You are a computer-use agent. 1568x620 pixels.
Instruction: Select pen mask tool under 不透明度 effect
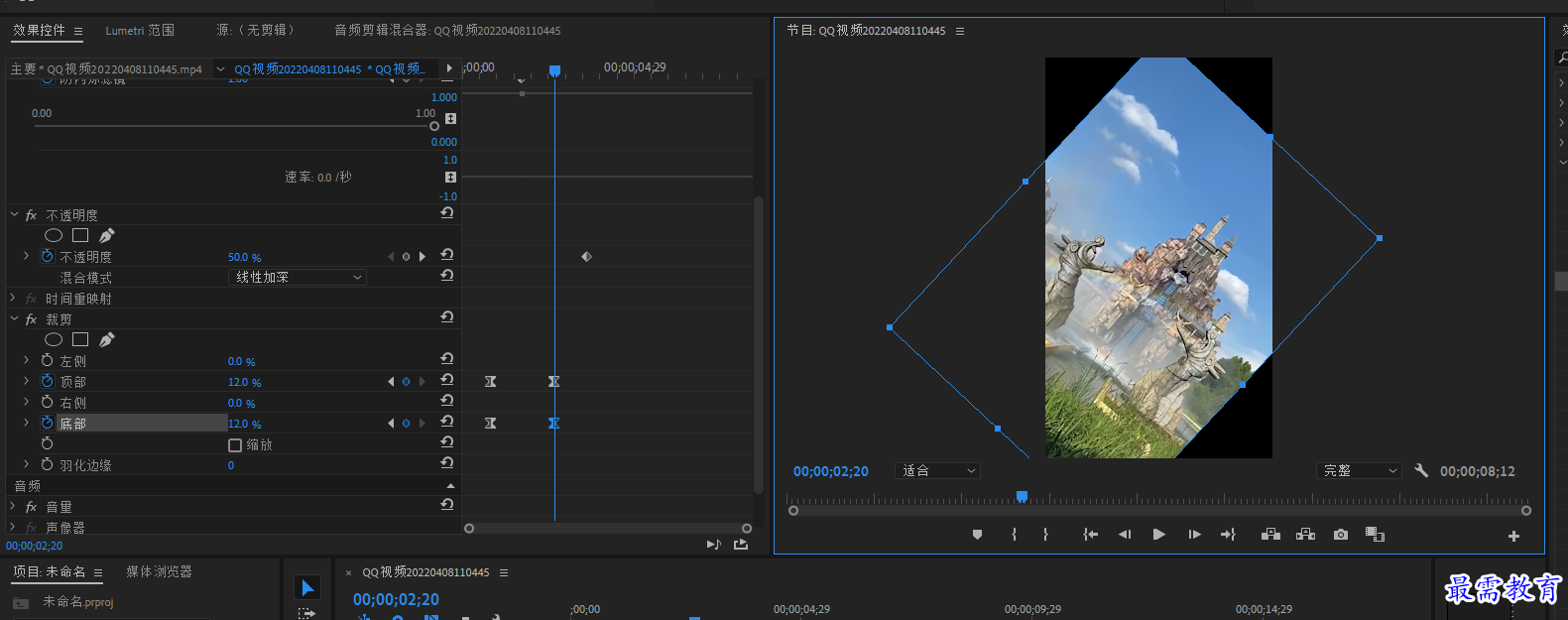tap(106, 235)
